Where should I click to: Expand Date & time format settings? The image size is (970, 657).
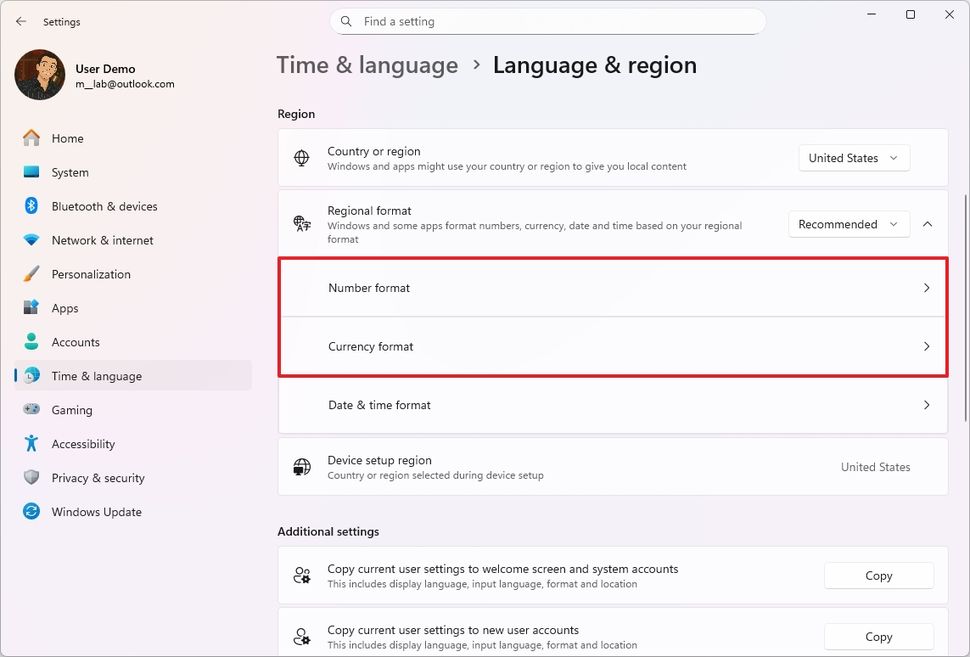[612, 405]
